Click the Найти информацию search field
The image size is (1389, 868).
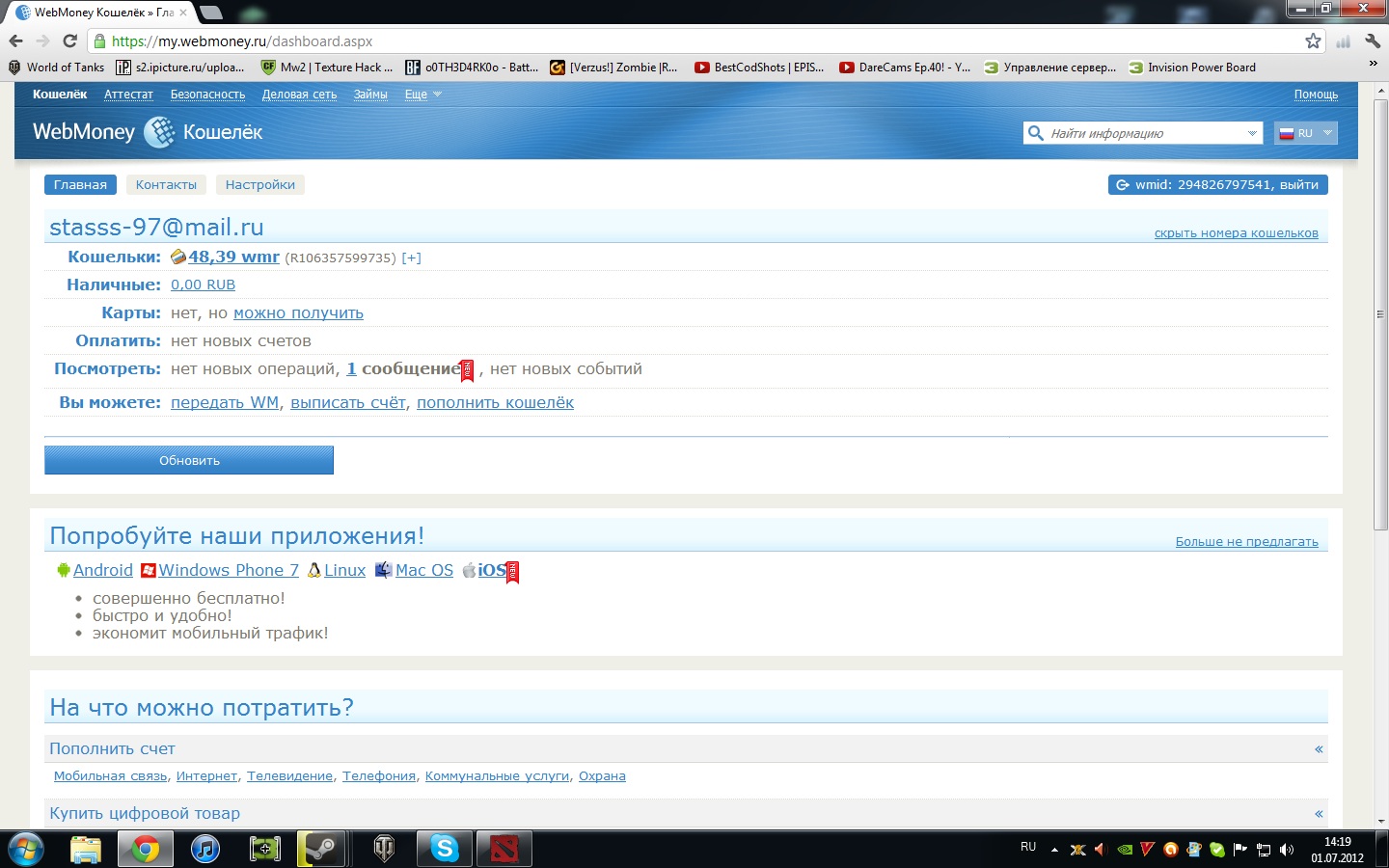1143,133
